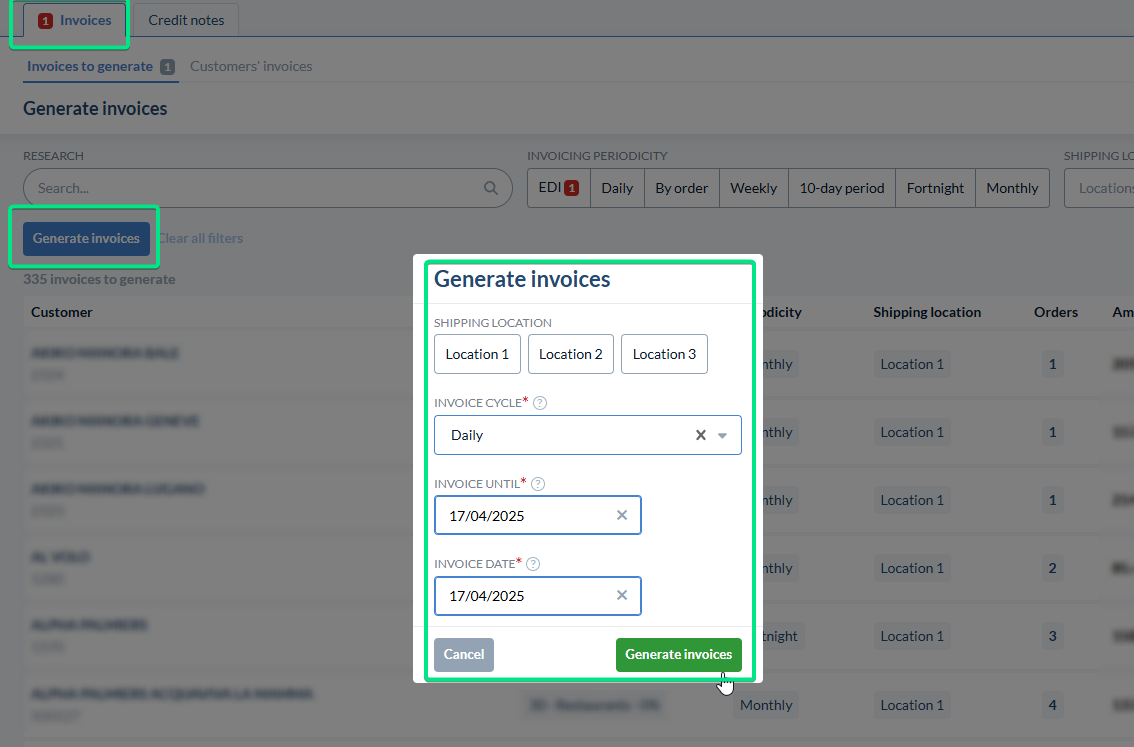Click green Generate invoices button in dialog
Viewport: 1134px width, 747px height.
coord(678,654)
